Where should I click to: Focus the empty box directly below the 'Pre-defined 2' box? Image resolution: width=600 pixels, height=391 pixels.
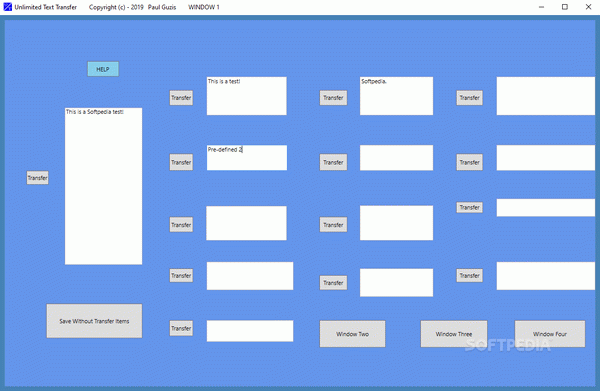246,223
